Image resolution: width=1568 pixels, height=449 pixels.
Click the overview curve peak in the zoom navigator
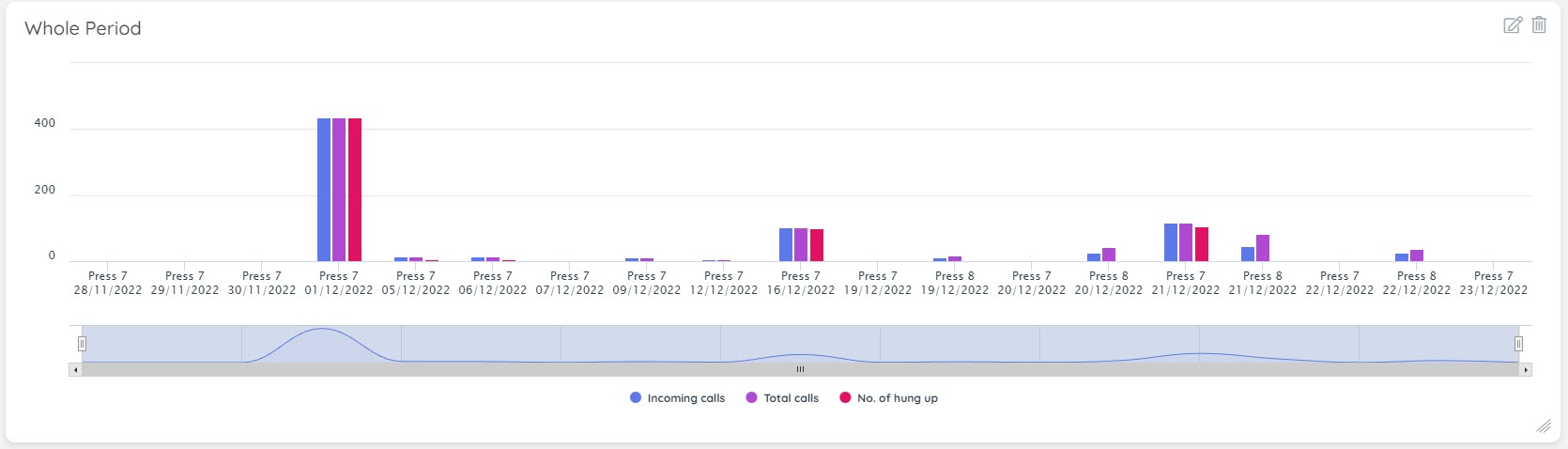(322, 331)
